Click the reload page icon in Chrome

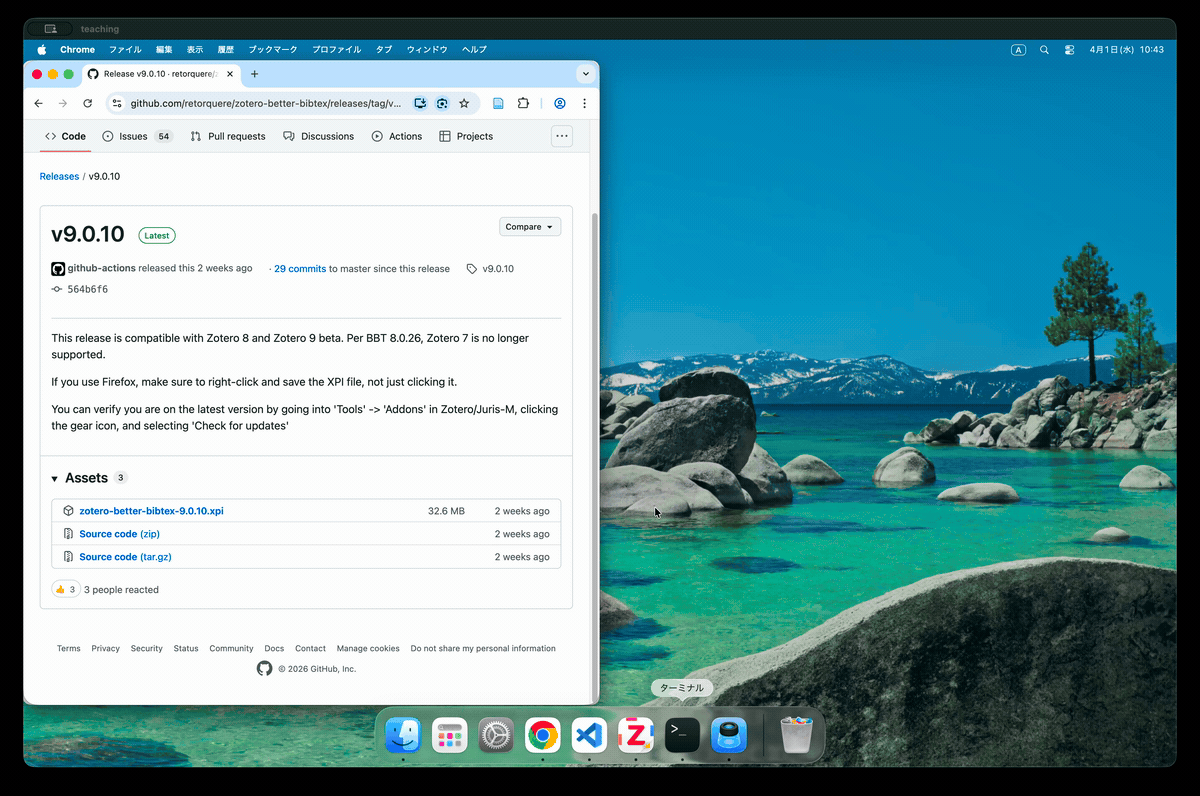tap(88, 103)
